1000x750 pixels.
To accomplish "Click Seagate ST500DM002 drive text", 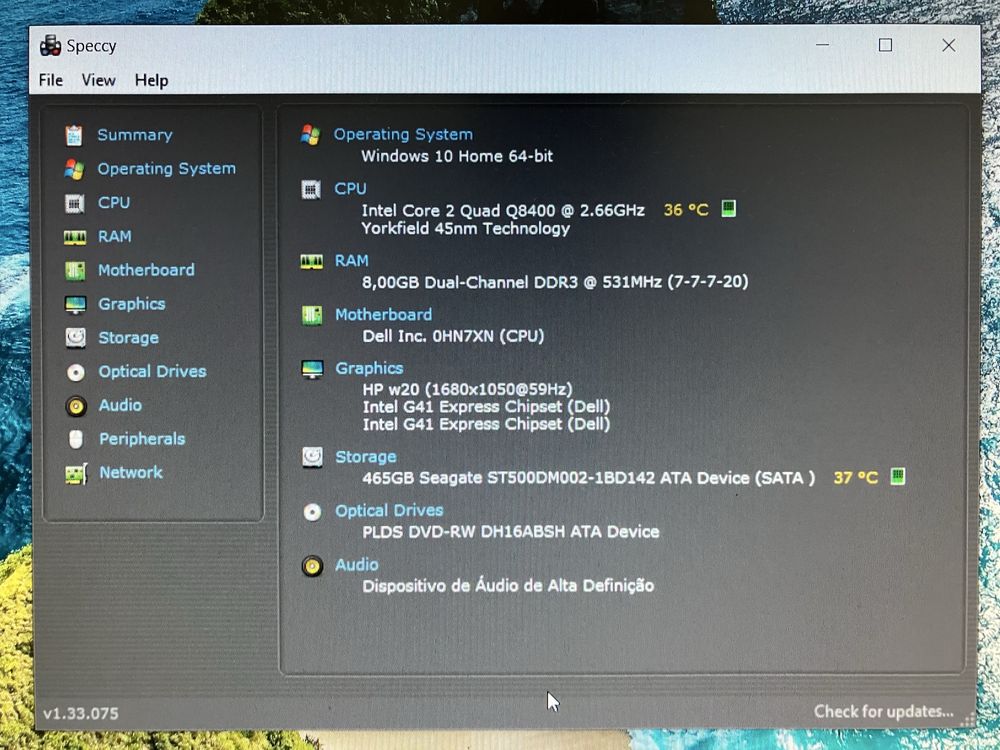I will point(589,478).
